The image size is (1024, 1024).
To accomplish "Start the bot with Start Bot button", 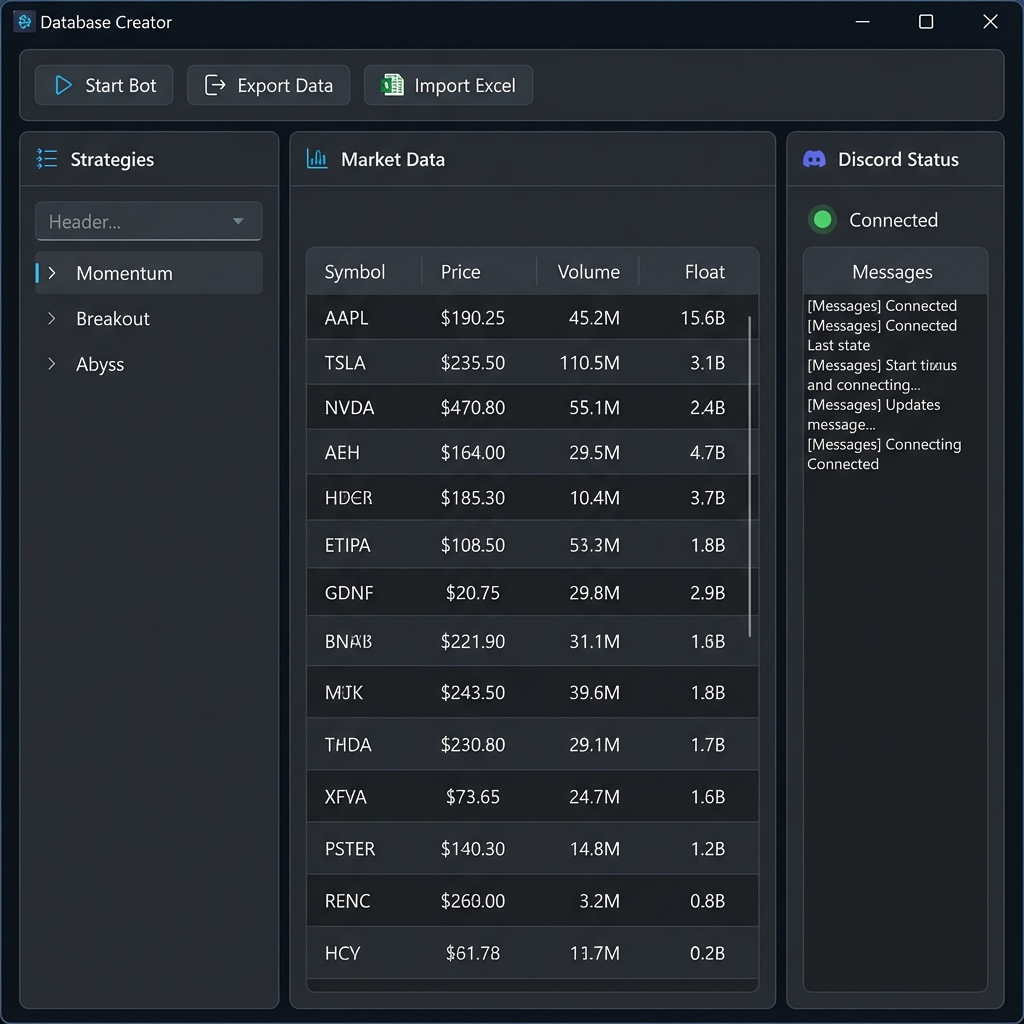I will pos(104,86).
